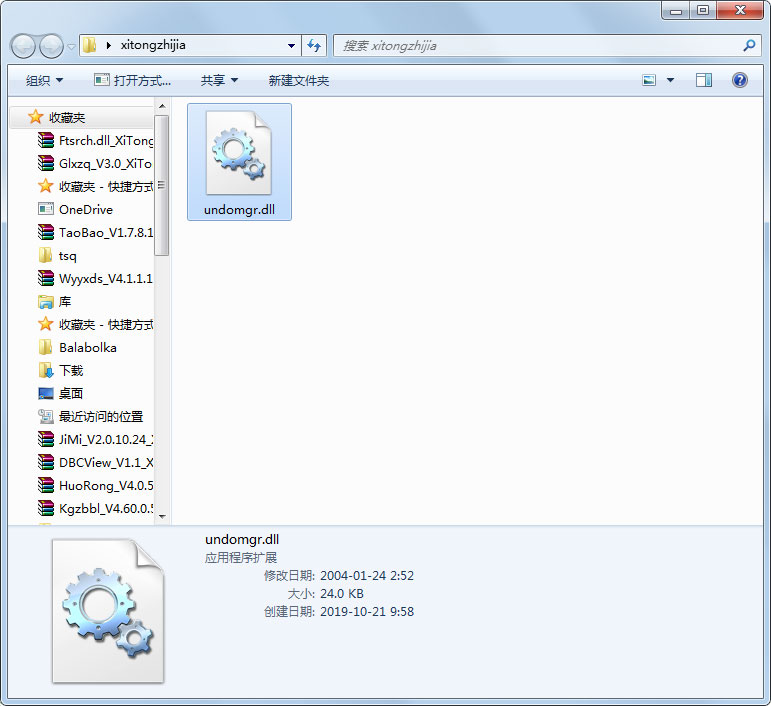Expand the view options dropdown arrow
The height and width of the screenshot is (706, 771).
670,80
